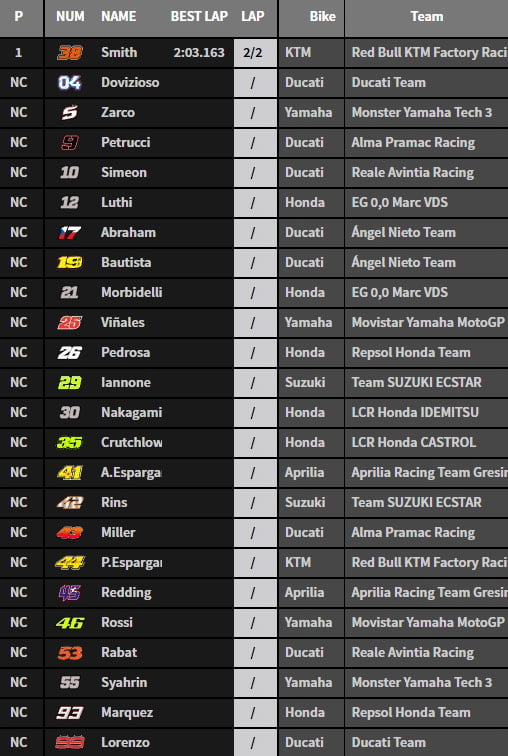Click Bautista's yellow number 19 icon
This screenshot has width=508, height=756.
click(x=70, y=262)
